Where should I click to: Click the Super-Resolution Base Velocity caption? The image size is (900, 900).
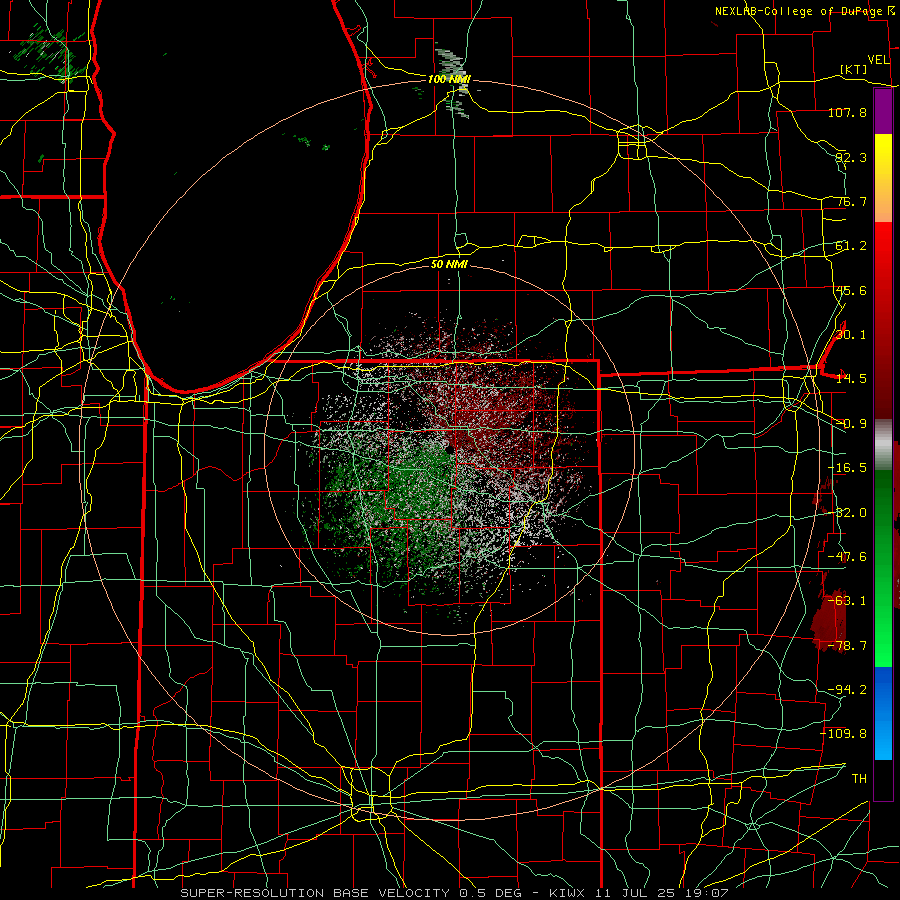[455, 893]
